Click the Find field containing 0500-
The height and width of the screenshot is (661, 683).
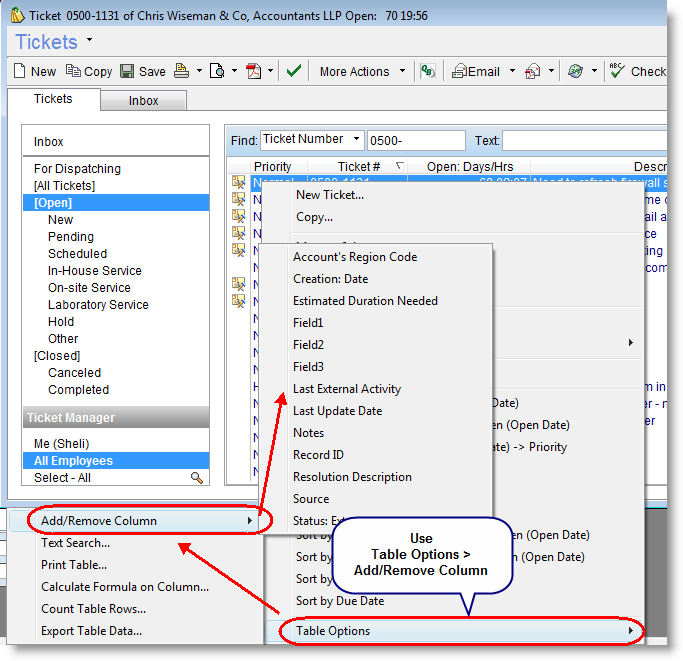pyautogui.click(x=415, y=140)
